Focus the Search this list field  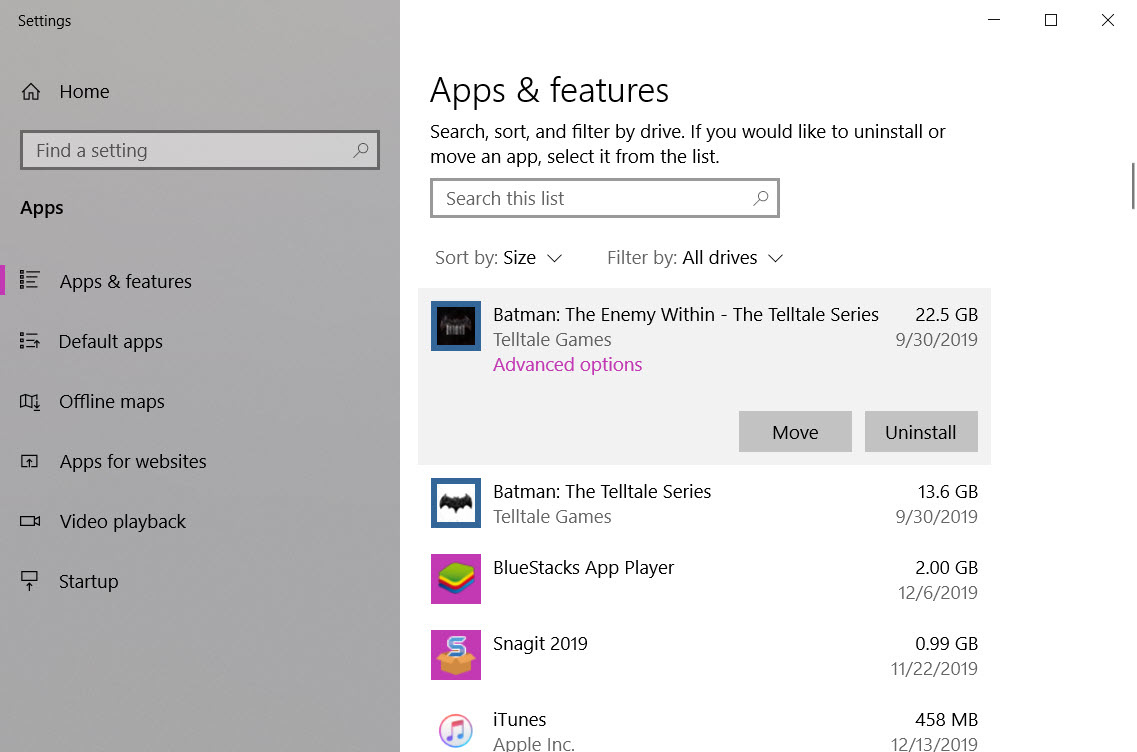pos(605,198)
